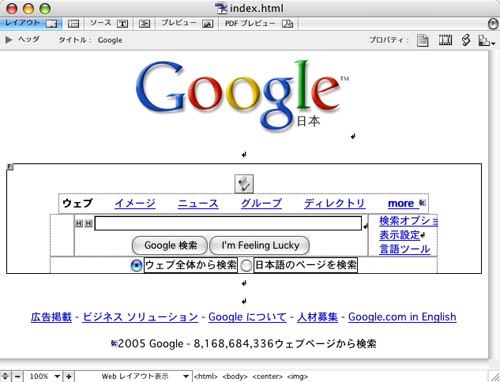
Task: Open the 100% zoom dropdown
Action: pyautogui.click(x=44, y=377)
